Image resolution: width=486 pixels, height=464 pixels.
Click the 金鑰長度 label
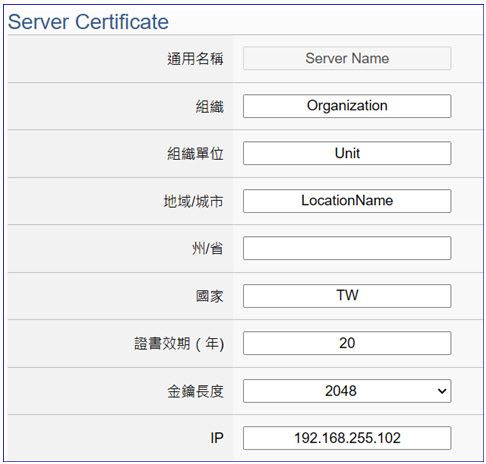pos(195,391)
